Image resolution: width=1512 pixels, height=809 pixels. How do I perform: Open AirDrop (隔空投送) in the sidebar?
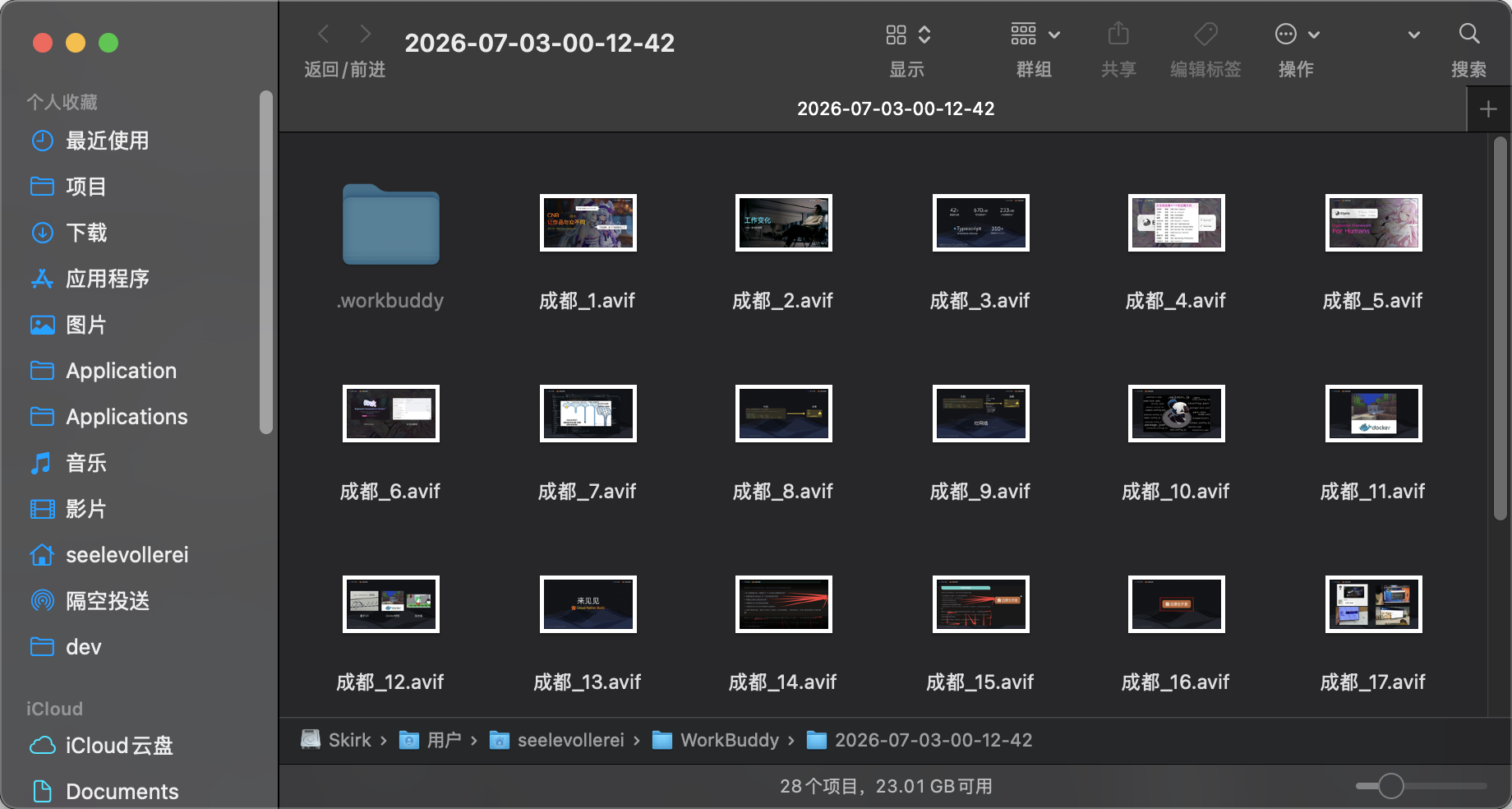[107, 601]
